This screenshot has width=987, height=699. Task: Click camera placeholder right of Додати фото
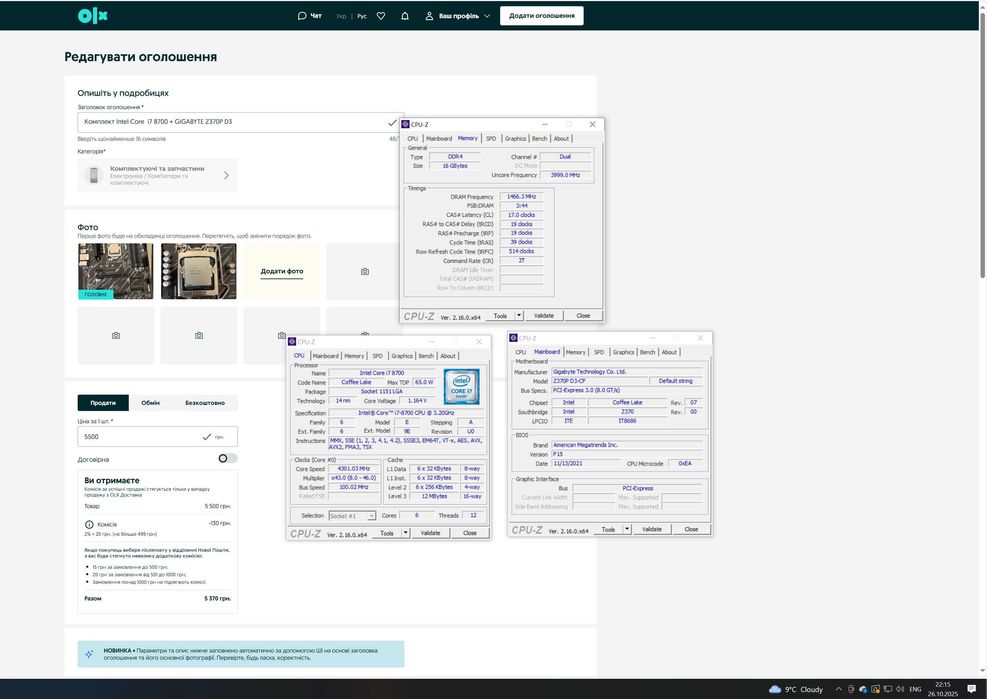pos(364,271)
